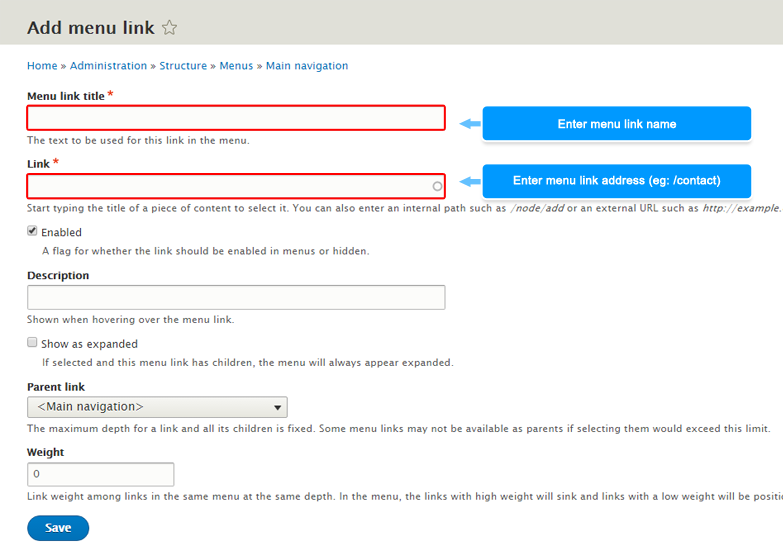The width and height of the screenshot is (783, 560).
Task: Toggle the Enabled checkbox
Action: tap(32, 231)
